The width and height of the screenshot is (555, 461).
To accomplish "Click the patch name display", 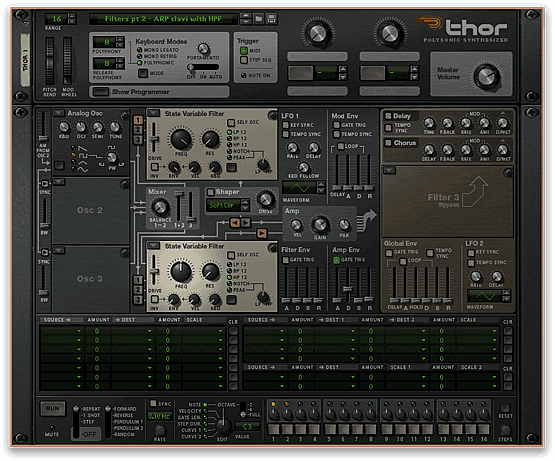I will 164,18.
